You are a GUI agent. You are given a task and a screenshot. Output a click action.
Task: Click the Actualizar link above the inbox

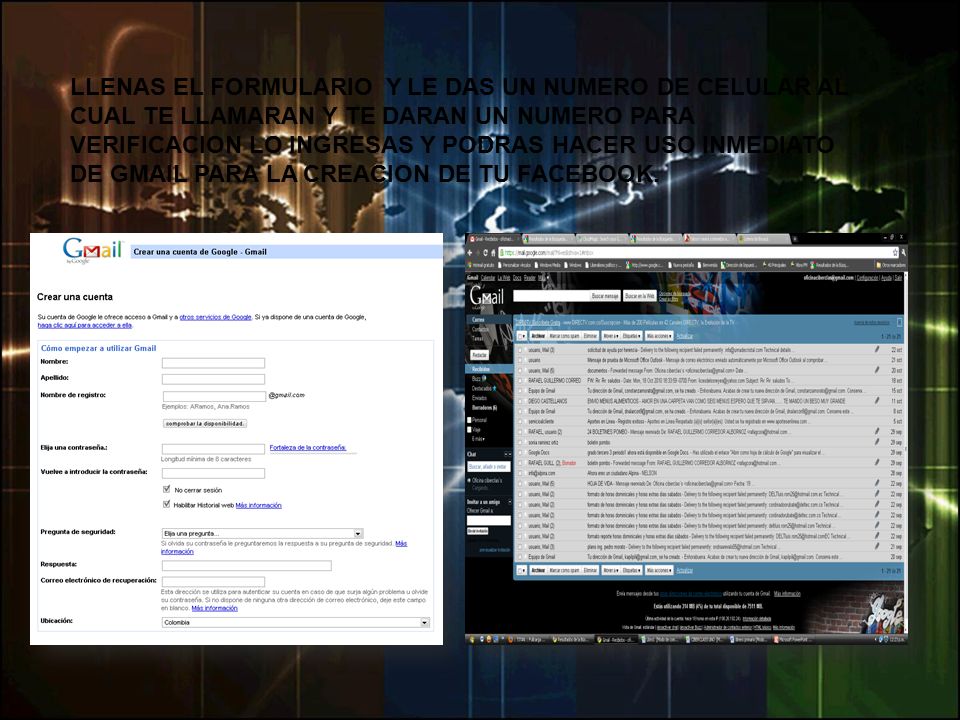pyautogui.click(x=684, y=336)
